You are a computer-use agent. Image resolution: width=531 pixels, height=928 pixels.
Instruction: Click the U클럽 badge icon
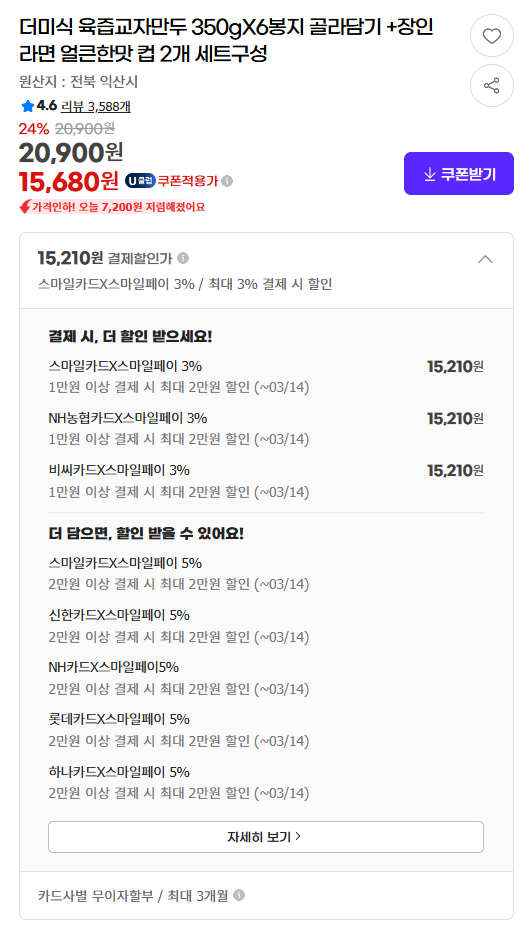click(140, 181)
